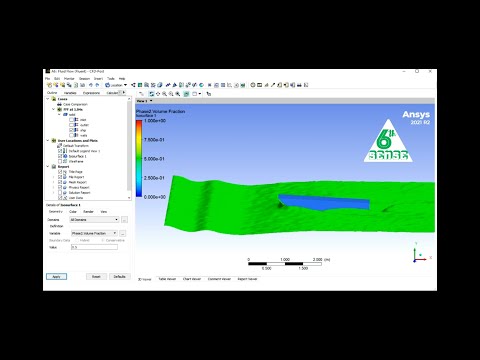The image size is (480, 360).
Task: Click the Load Results toolbar icon
Action: [x=49, y=85]
